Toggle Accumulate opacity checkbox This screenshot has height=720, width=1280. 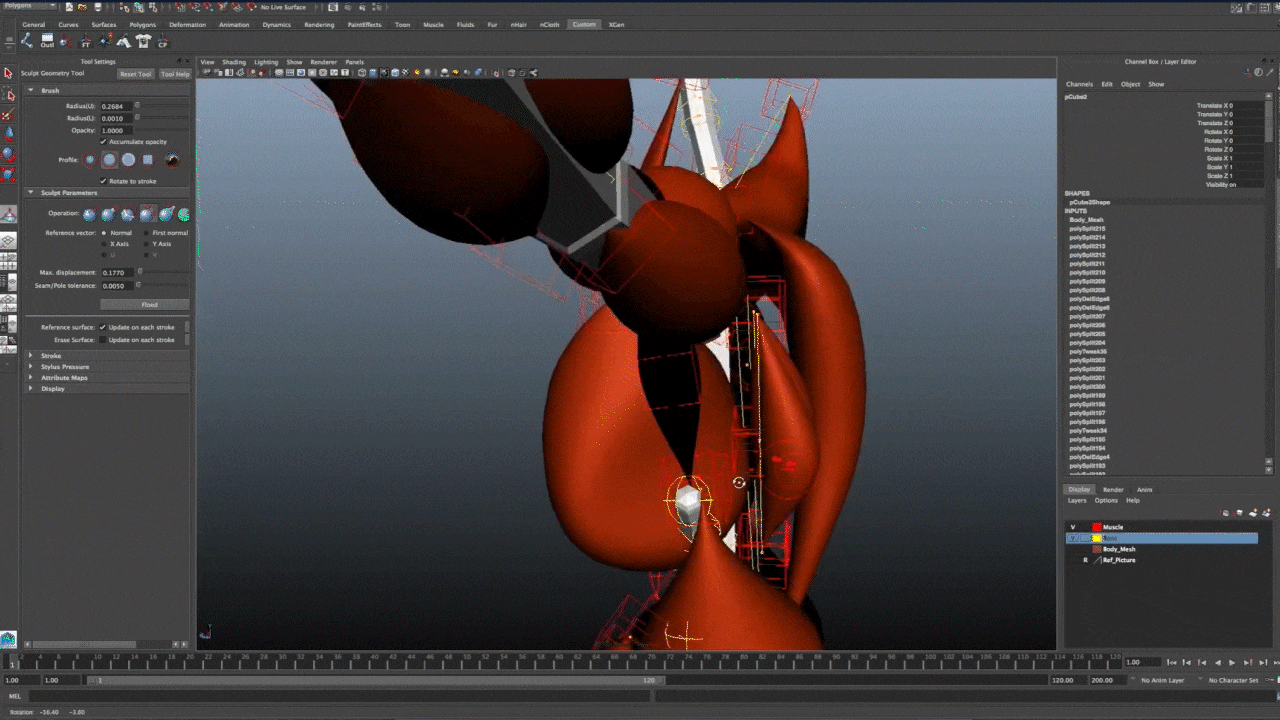[103, 142]
